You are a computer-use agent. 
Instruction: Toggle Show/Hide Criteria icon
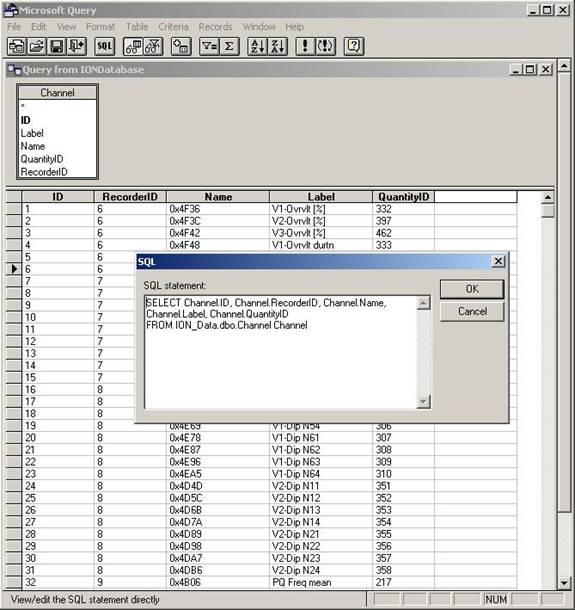click(153, 46)
